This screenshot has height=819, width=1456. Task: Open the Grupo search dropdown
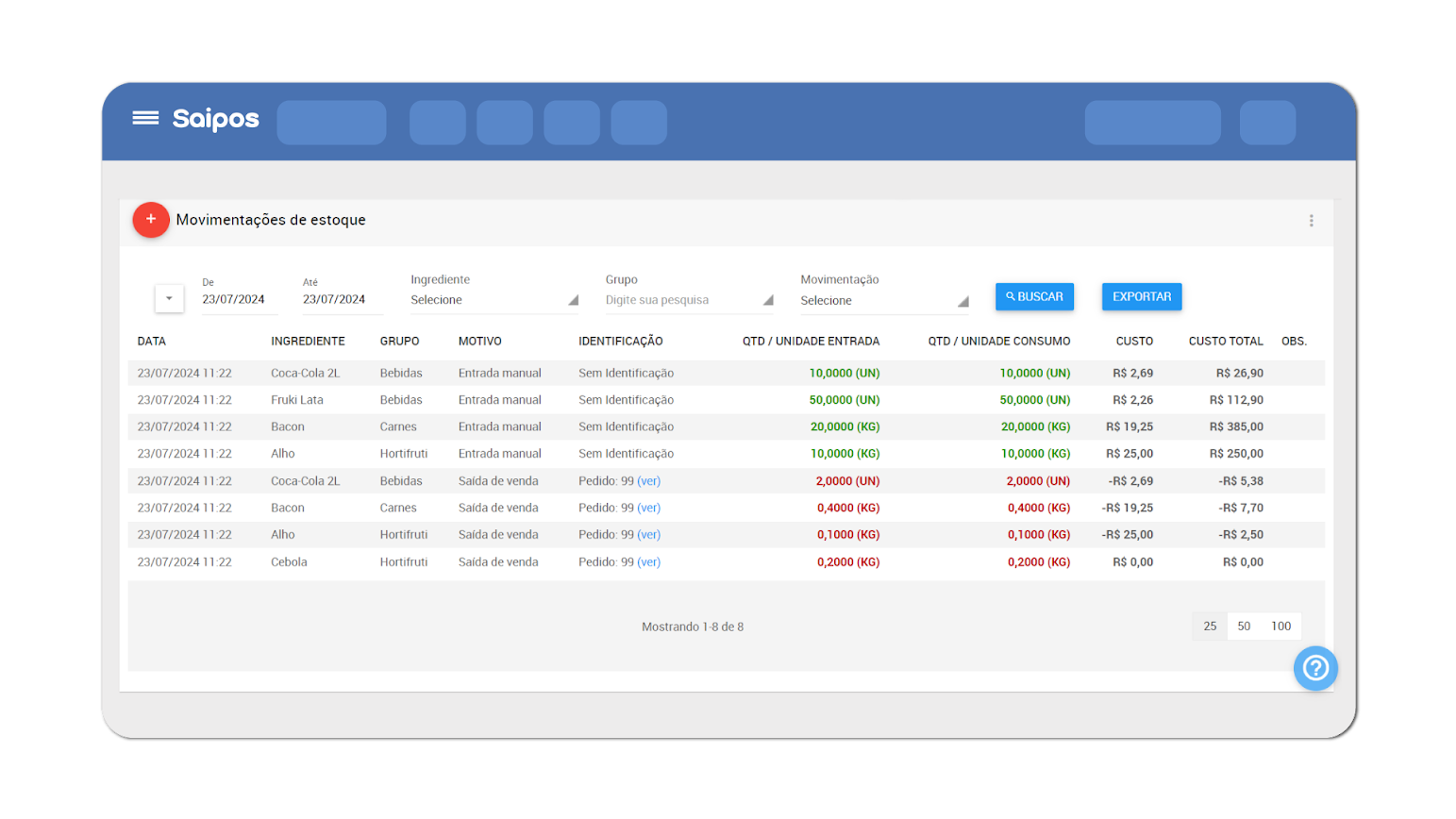click(689, 300)
